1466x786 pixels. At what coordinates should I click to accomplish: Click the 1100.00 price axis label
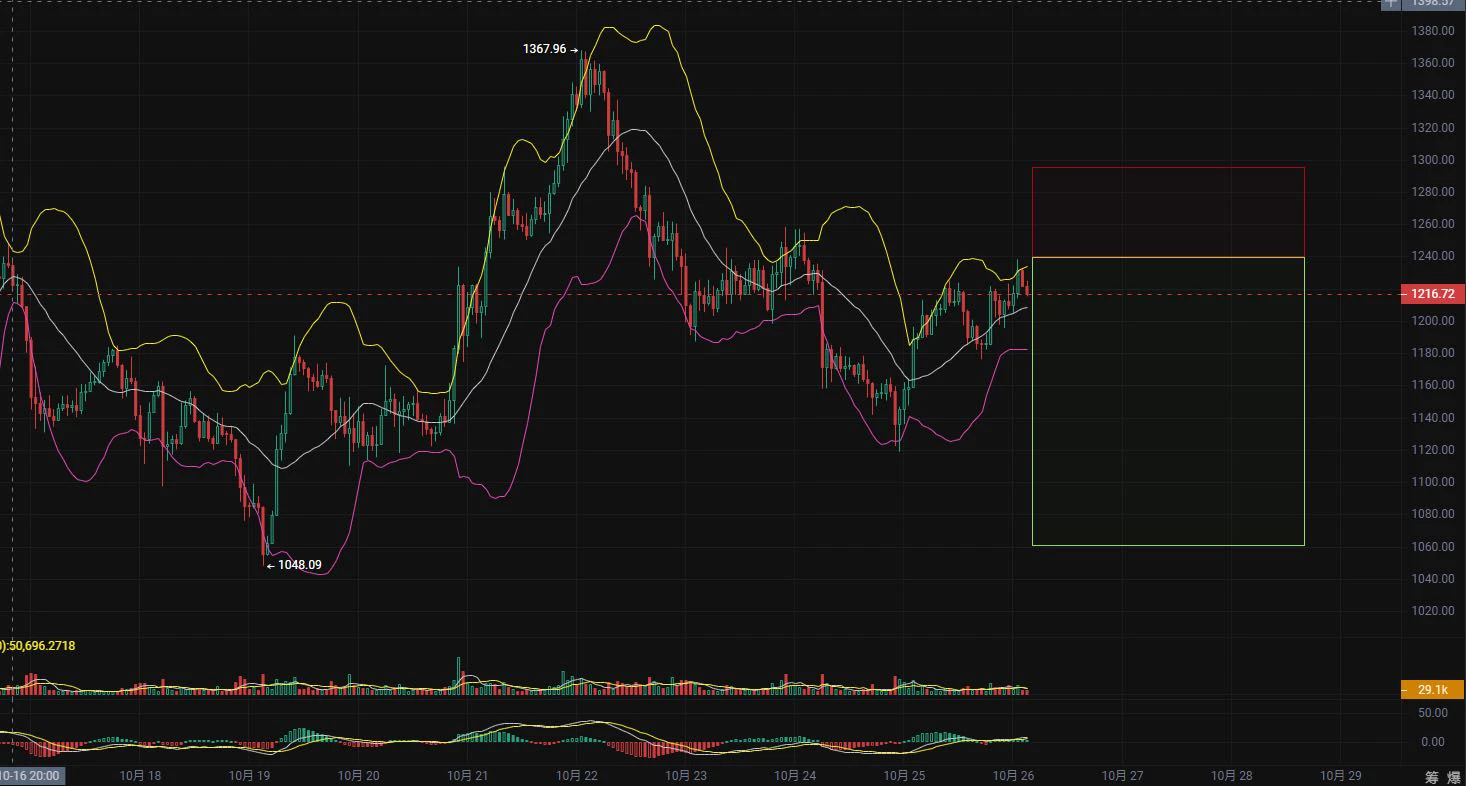(1433, 482)
